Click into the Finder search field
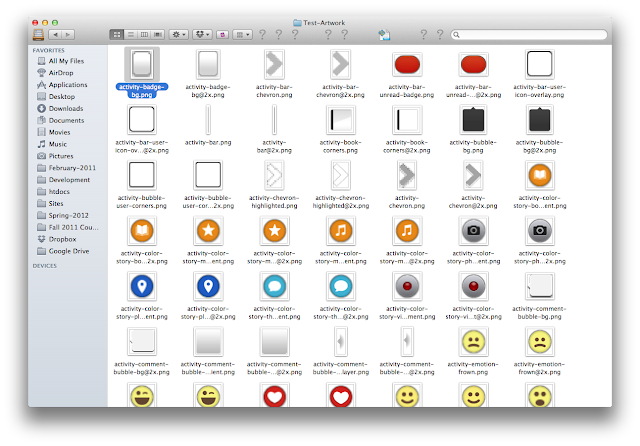Screen dimensions: 640x446 529,35
